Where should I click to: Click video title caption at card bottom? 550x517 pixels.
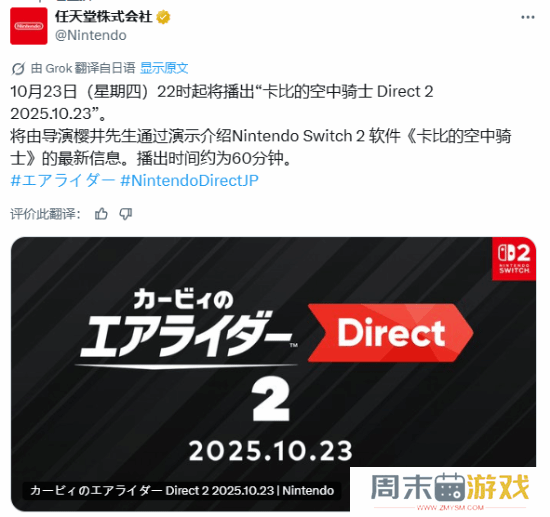[x=182, y=490]
